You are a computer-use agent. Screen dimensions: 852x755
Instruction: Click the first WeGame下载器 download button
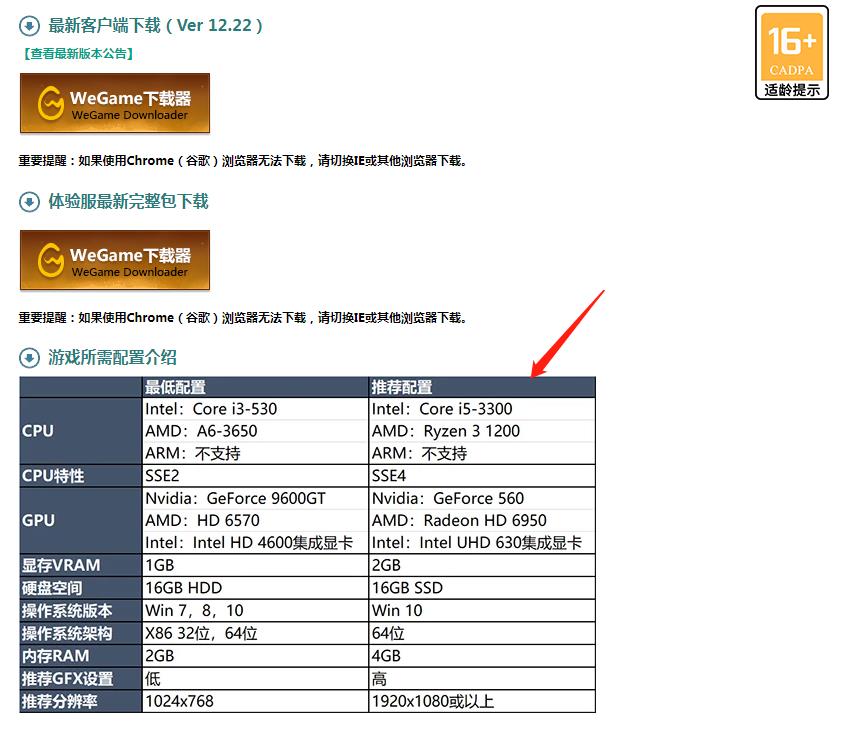click(x=114, y=103)
